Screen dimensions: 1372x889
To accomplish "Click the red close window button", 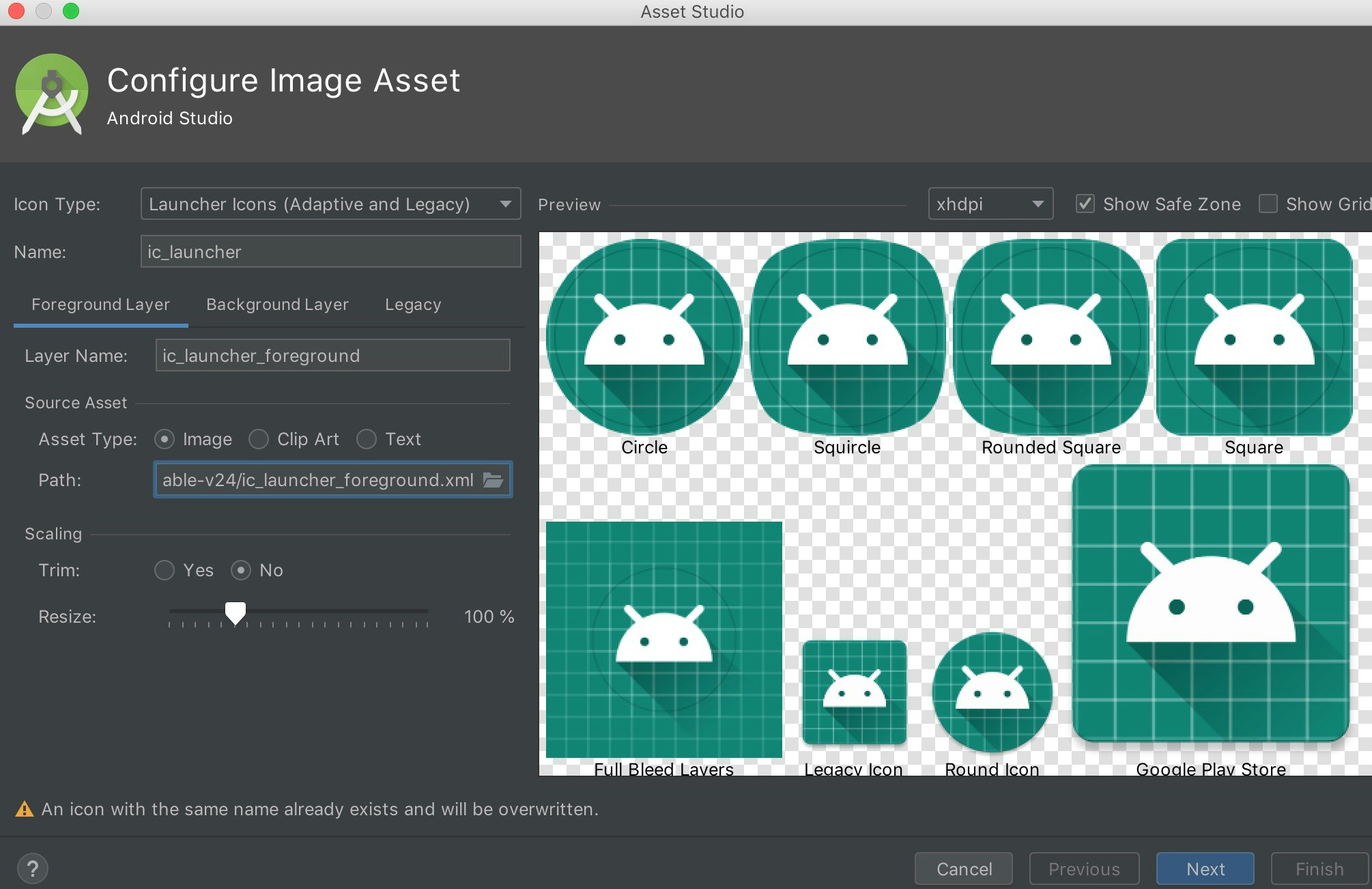I will tap(16, 11).
